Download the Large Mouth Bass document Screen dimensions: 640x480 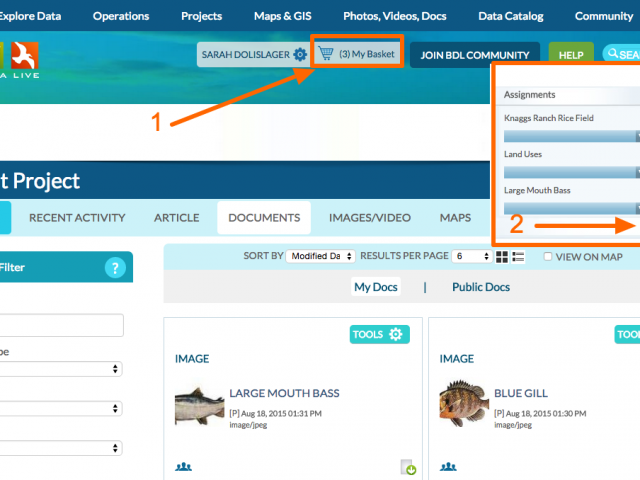click(408, 467)
